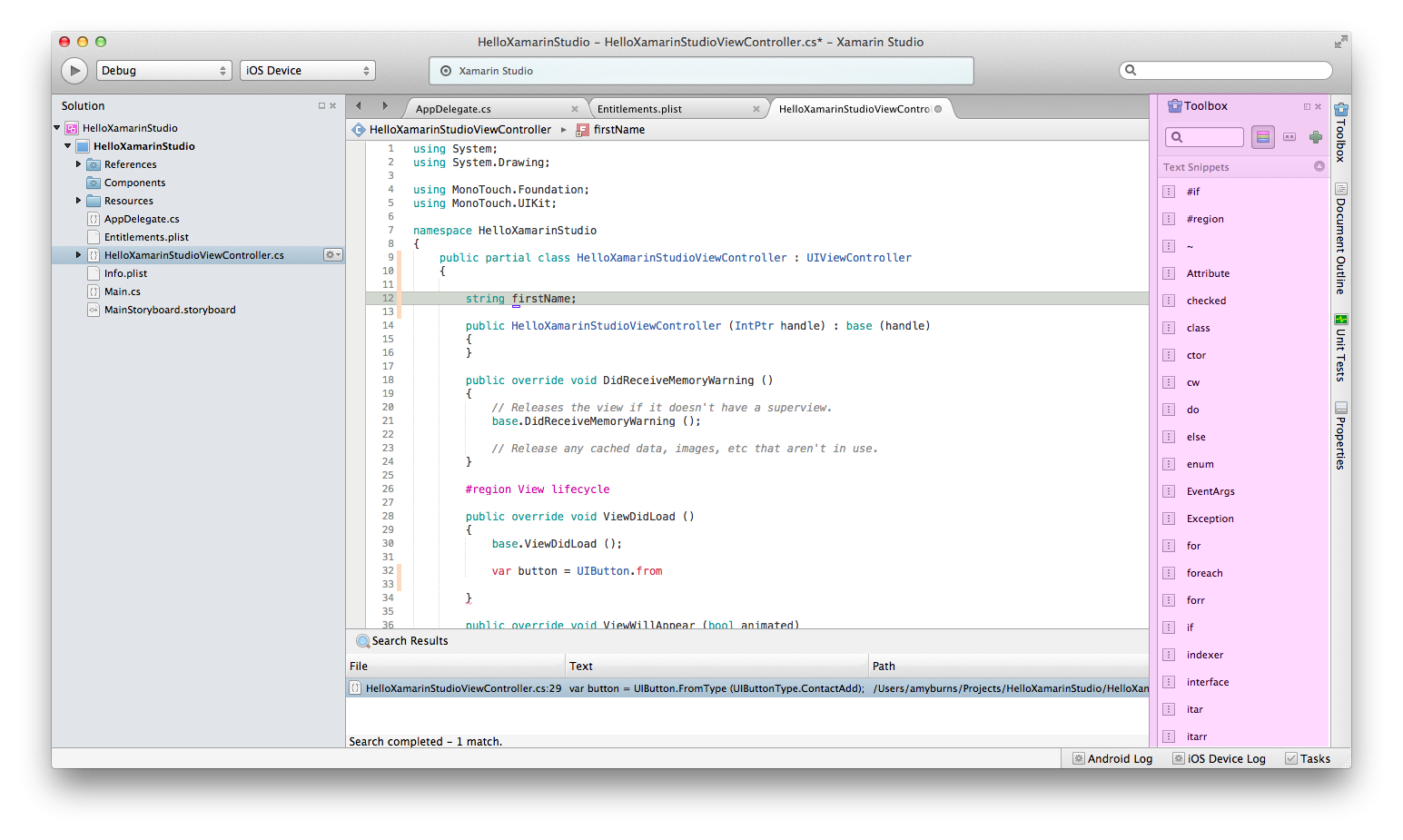The width and height of the screenshot is (1403, 840).
Task: Select MainStoryboard.storyboard in the Solution tree
Action: click(170, 310)
